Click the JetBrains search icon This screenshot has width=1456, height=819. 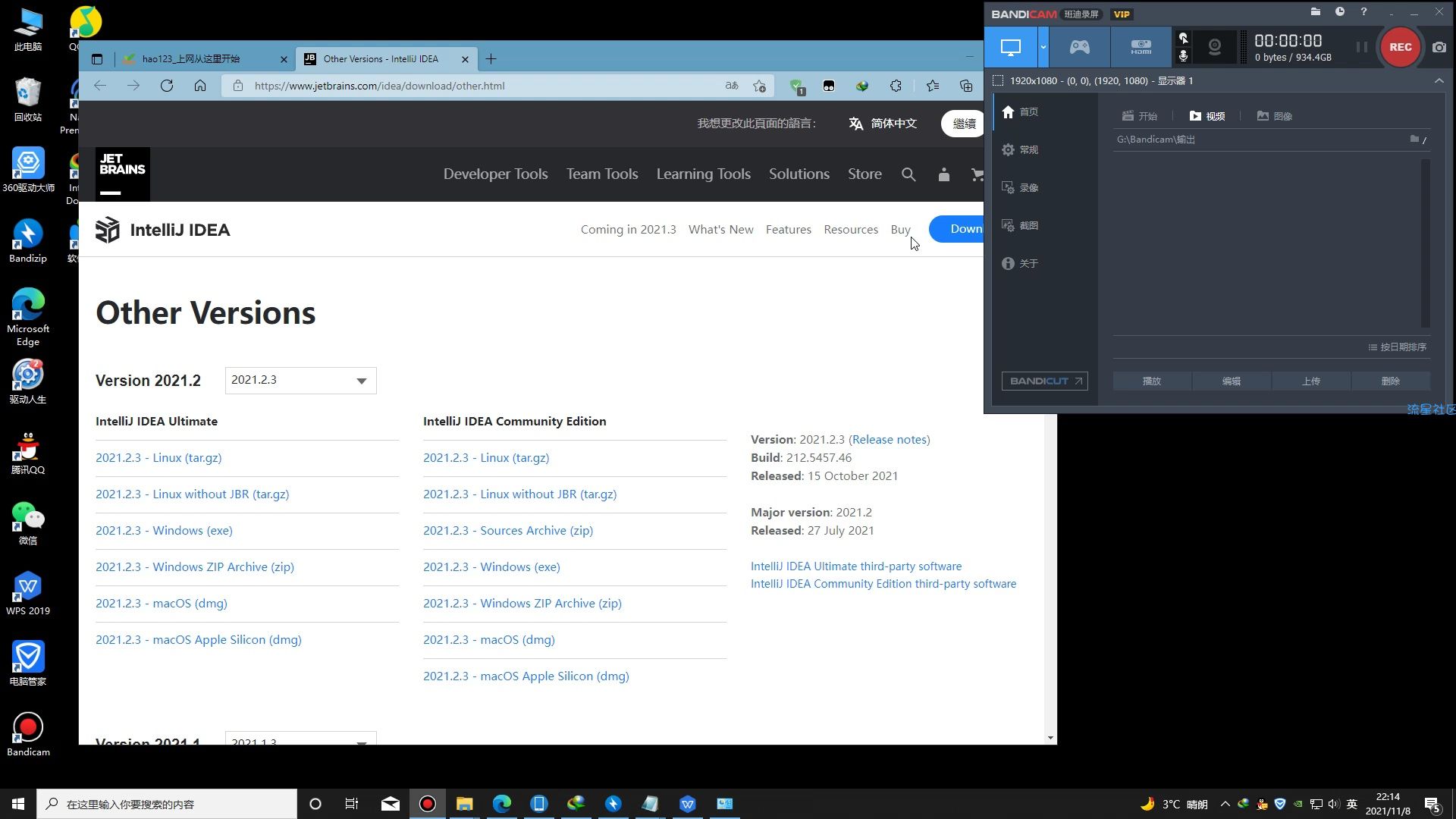click(908, 174)
